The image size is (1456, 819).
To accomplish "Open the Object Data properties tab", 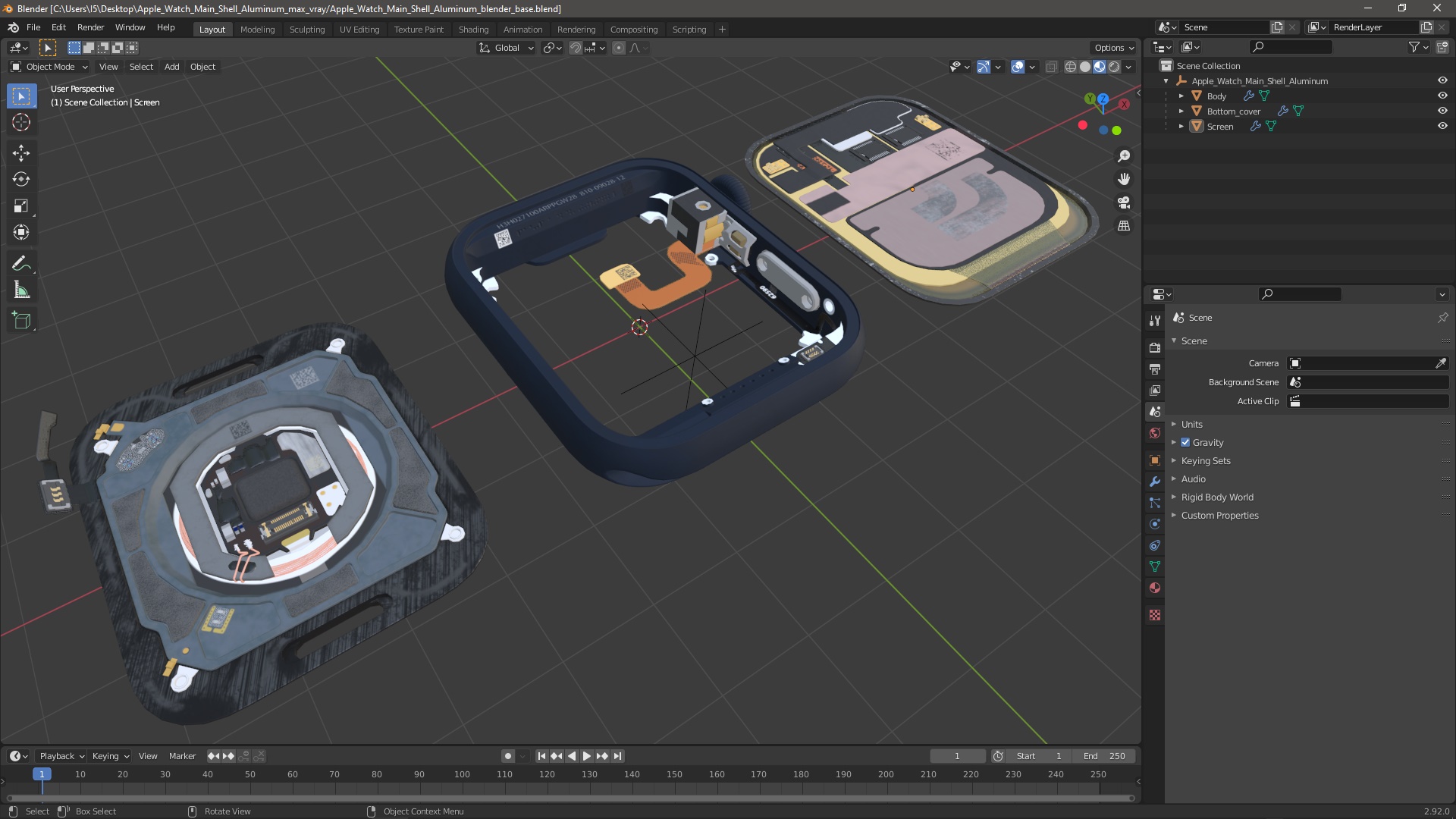I will point(1155,566).
